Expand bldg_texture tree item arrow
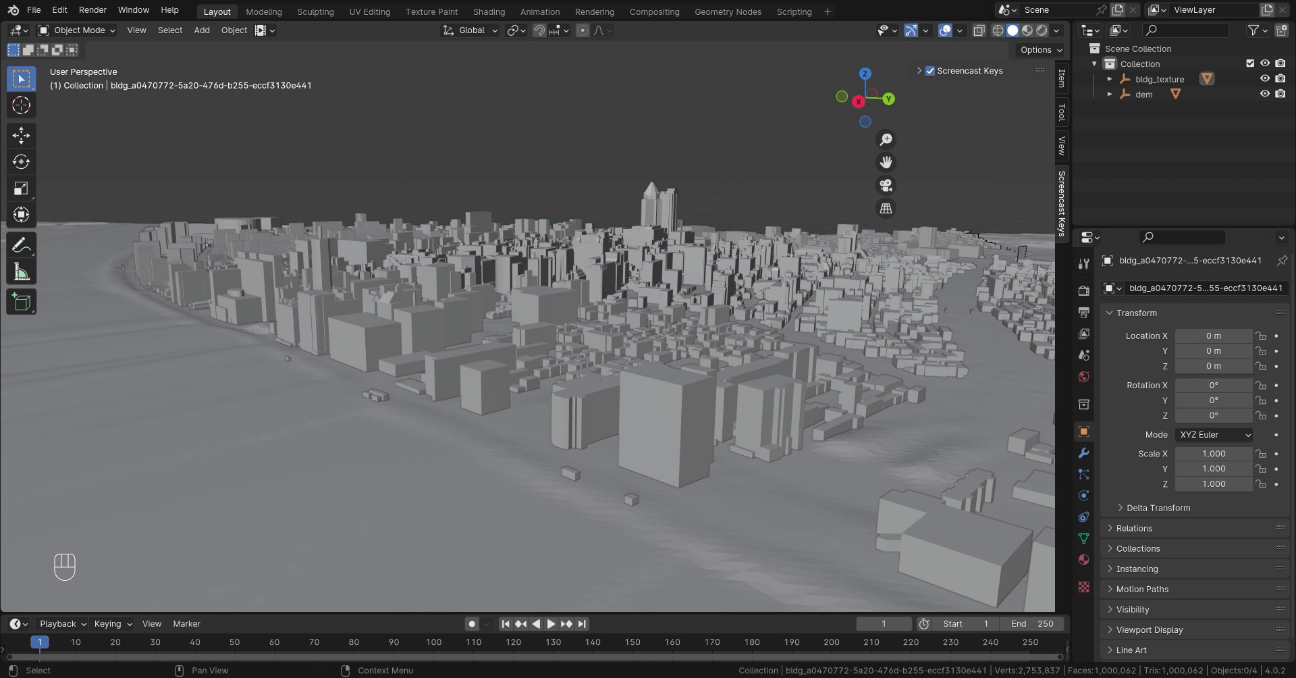This screenshot has width=1296, height=678. click(1110, 79)
